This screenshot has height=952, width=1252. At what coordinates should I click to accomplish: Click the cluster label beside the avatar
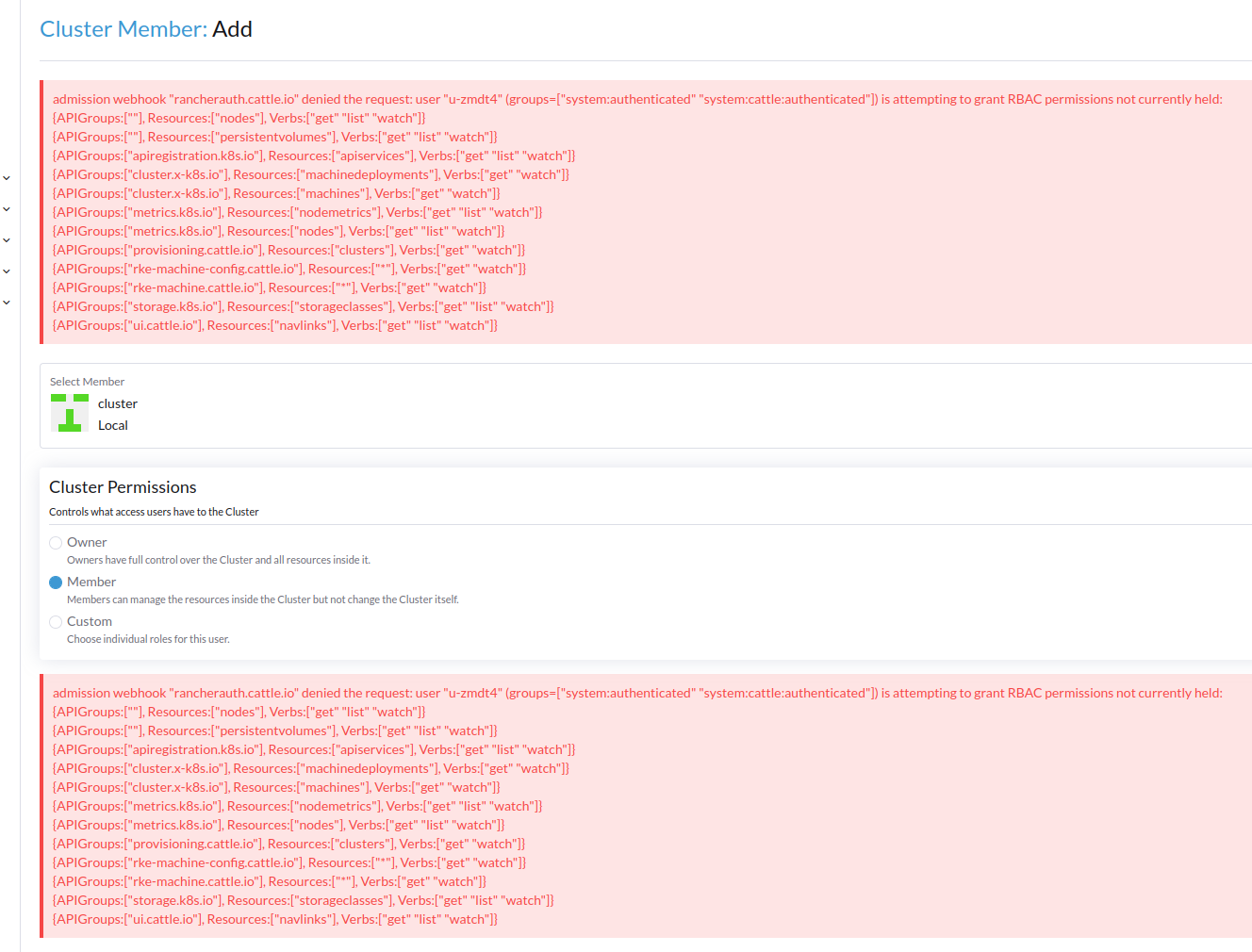point(117,402)
